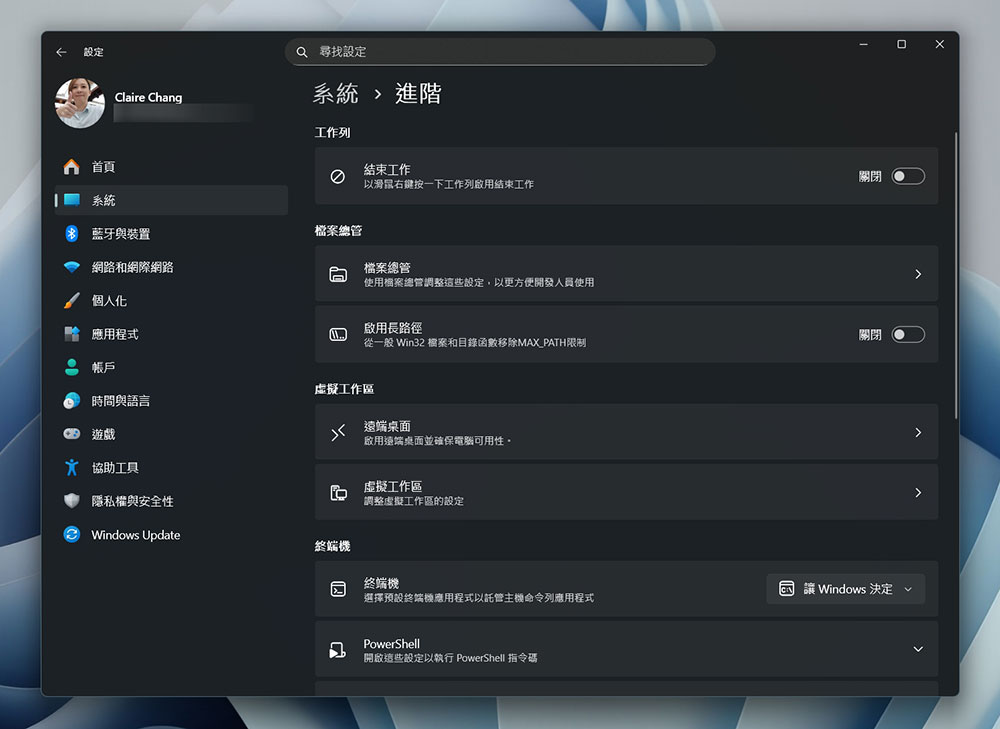Open 虛擬工作區 page via its chevron
Image resolution: width=1000 pixels, height=729 pixels.
(918, 492)
